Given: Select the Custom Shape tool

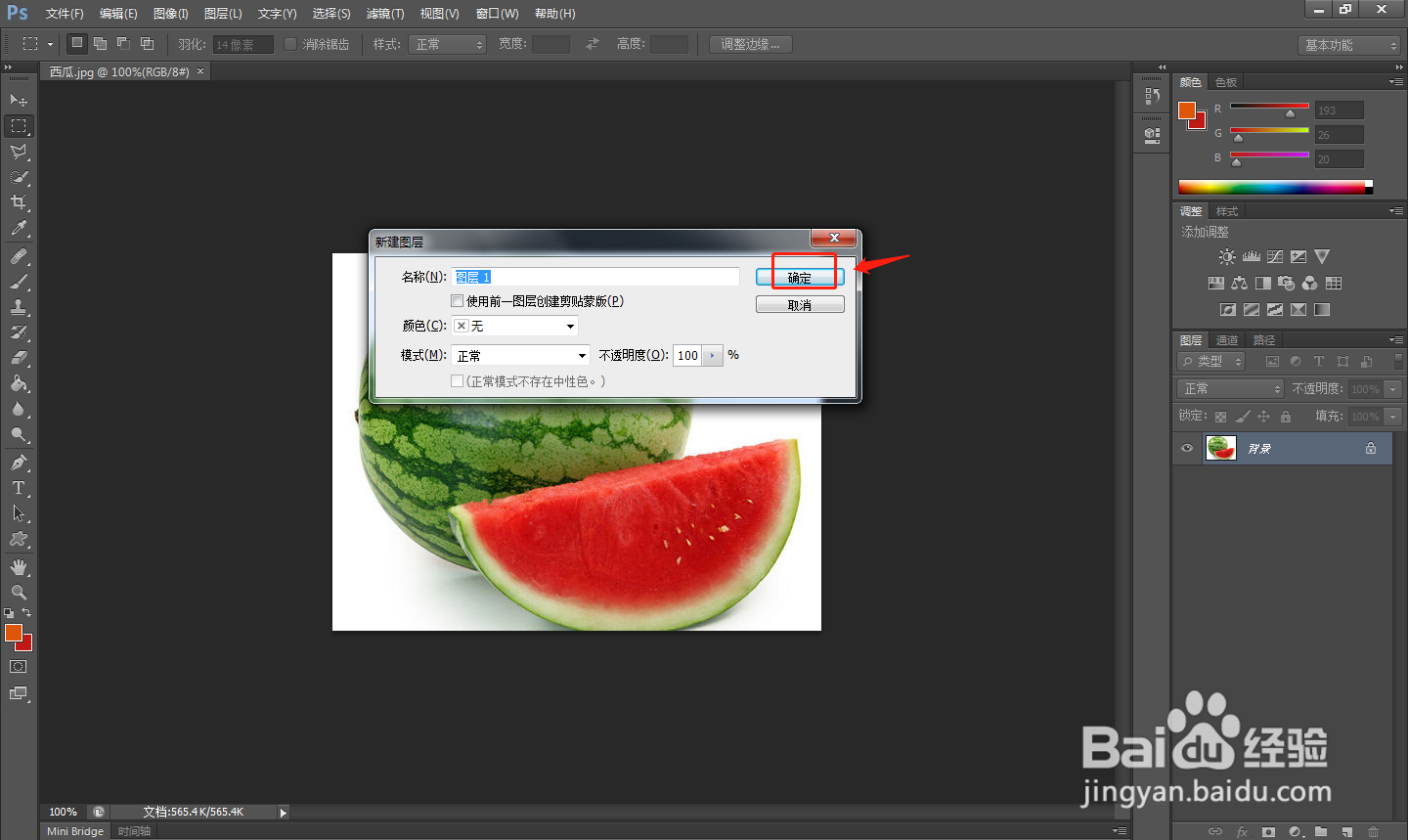Looking at the screenshot, I should pyautogui.click(x=19, y=539).
